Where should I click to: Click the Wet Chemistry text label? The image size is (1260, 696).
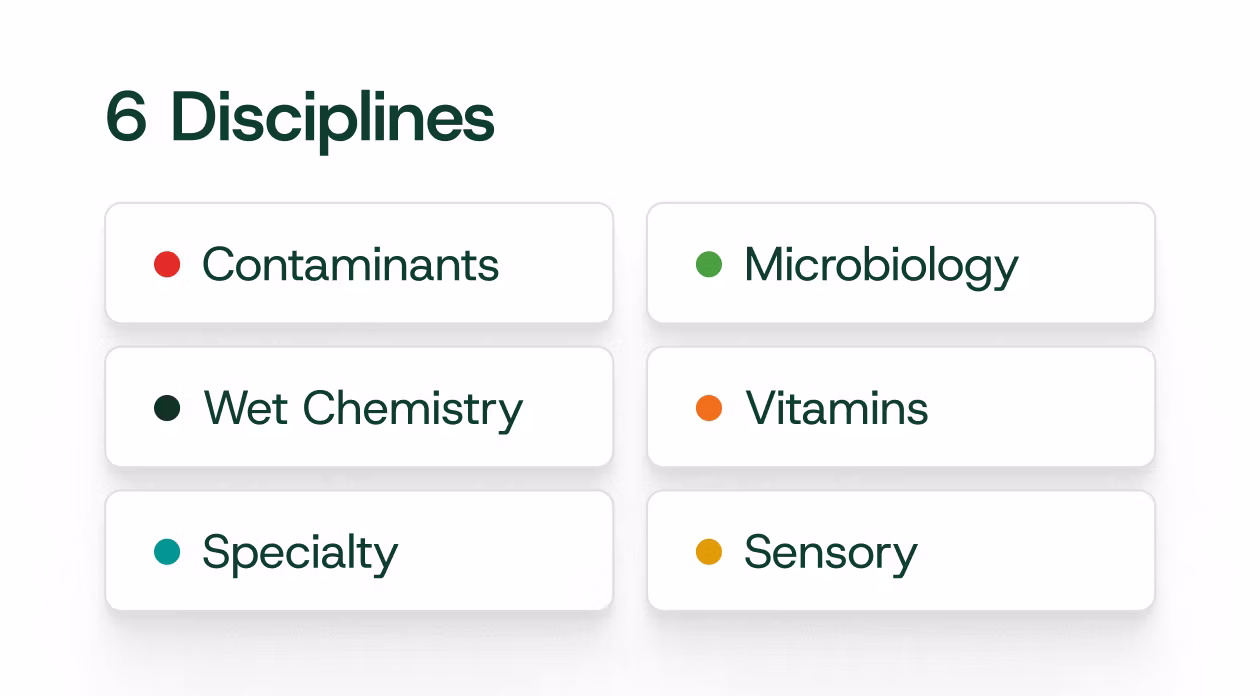point(363,410)
